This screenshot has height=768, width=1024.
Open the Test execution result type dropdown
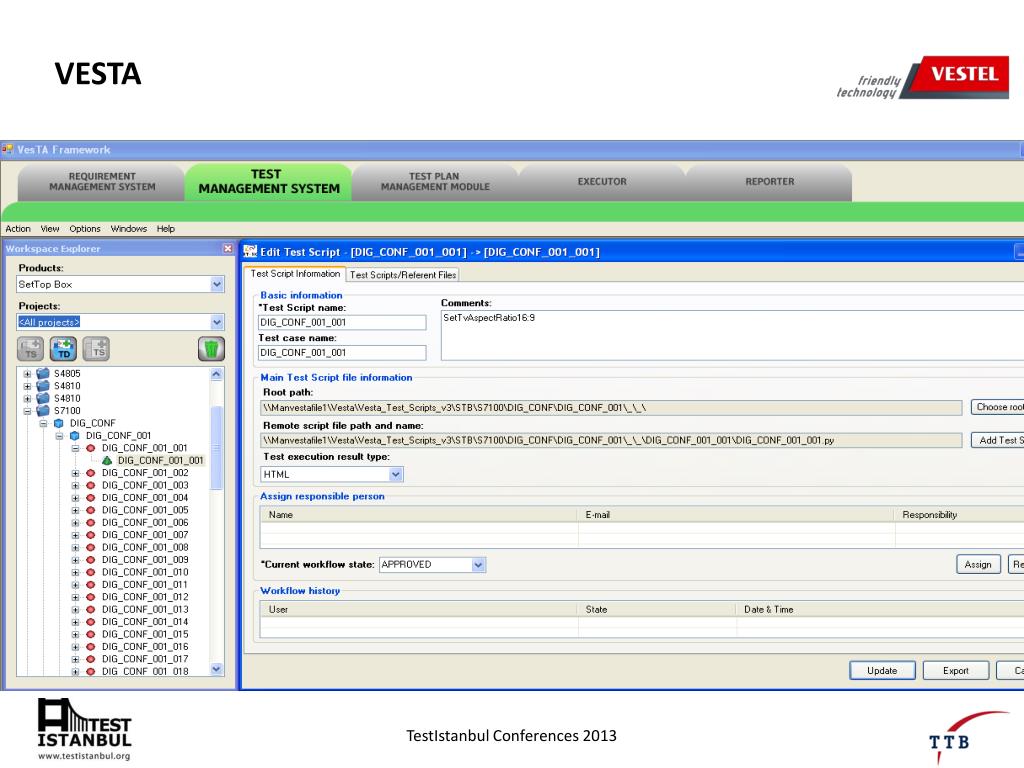(x=396, y=474)
